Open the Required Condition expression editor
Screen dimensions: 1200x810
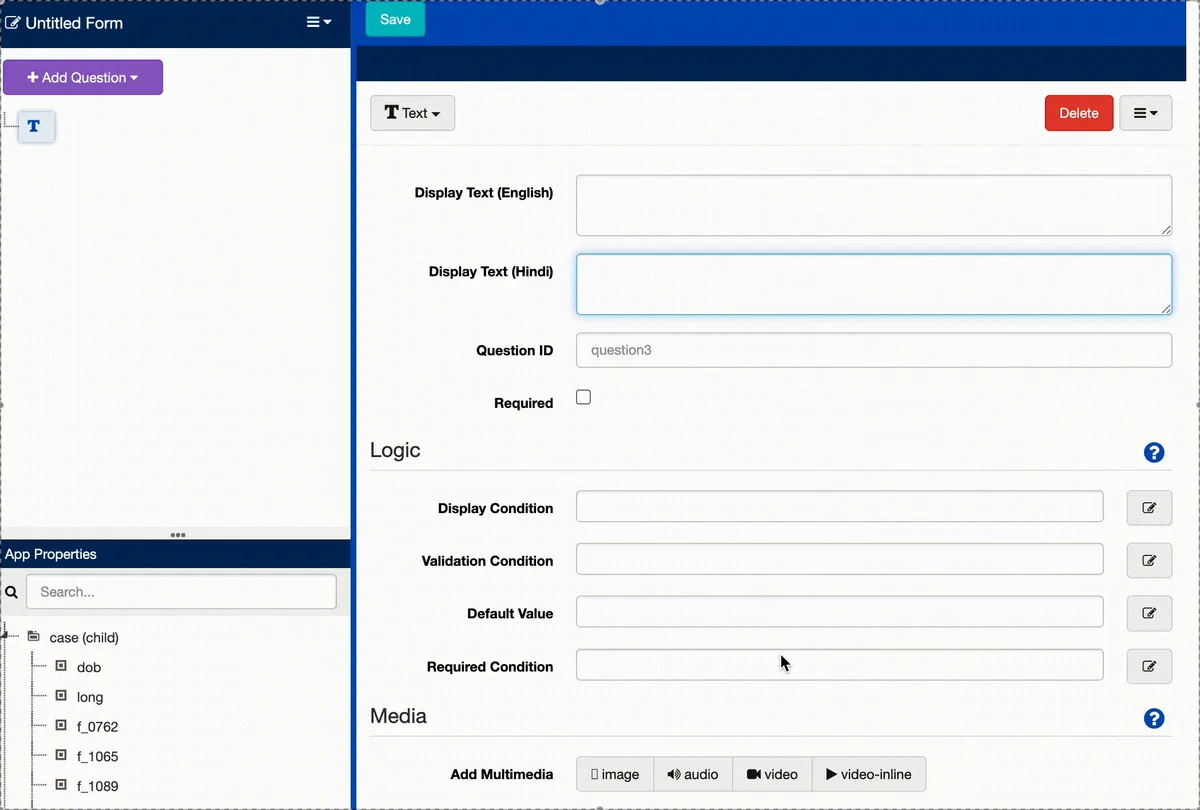1149,667
